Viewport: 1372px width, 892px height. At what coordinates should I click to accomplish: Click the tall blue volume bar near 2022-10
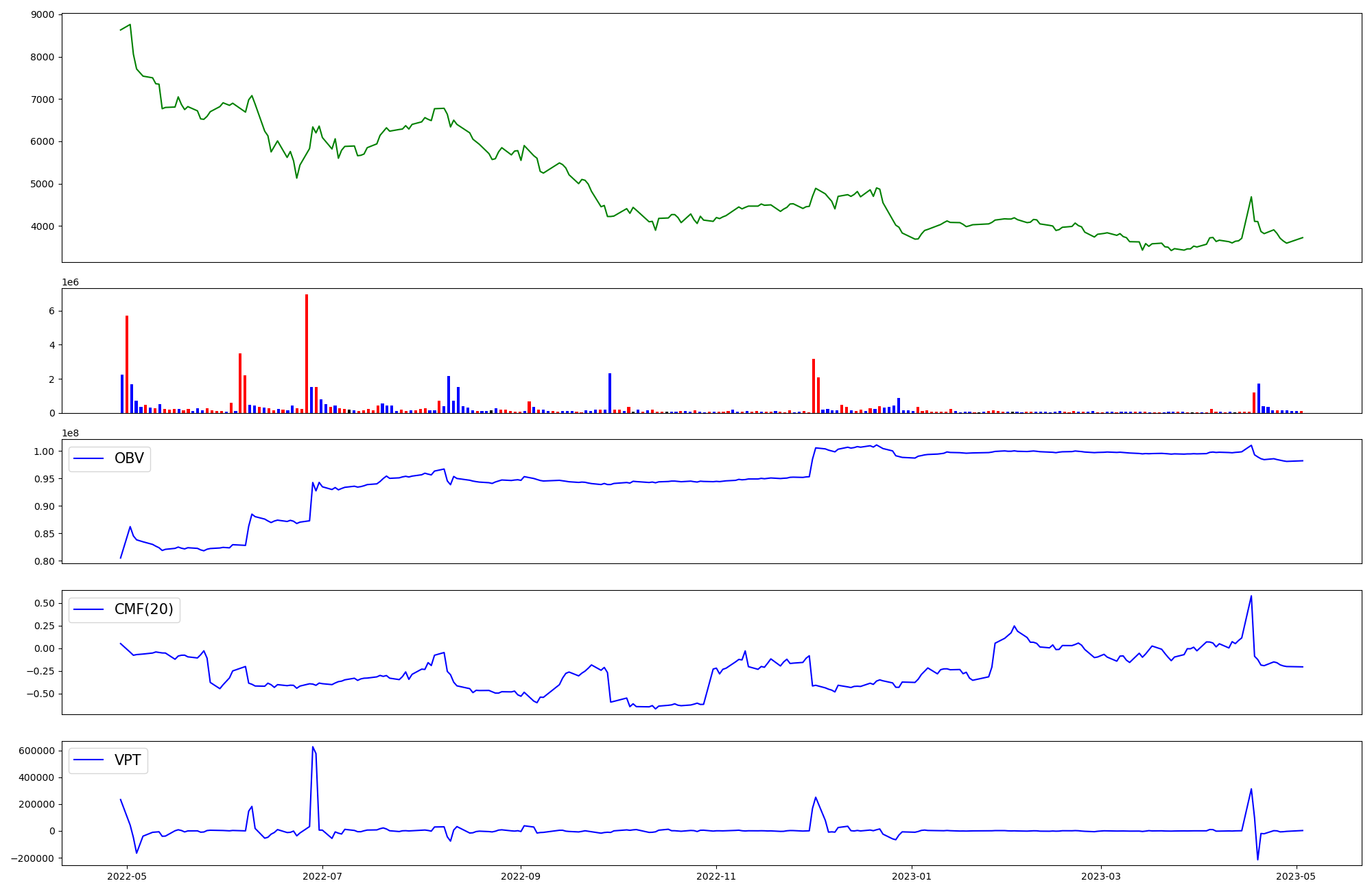coord(610,392)
